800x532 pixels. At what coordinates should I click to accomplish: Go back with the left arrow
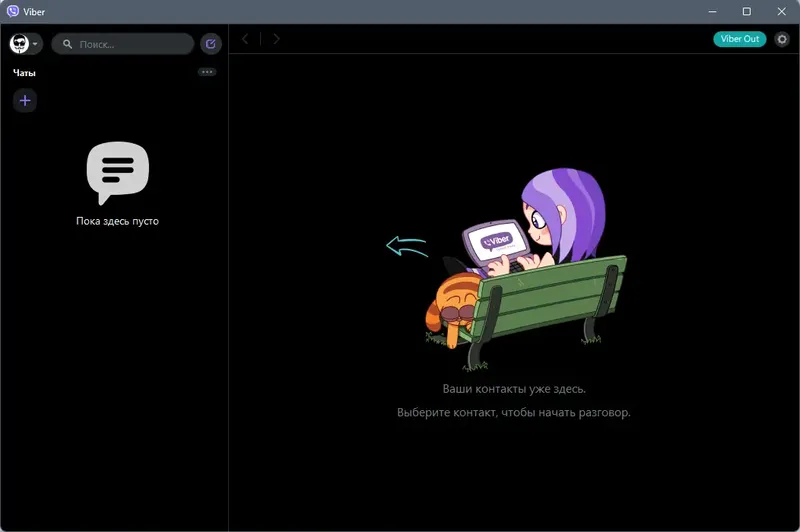coord(245,39)
